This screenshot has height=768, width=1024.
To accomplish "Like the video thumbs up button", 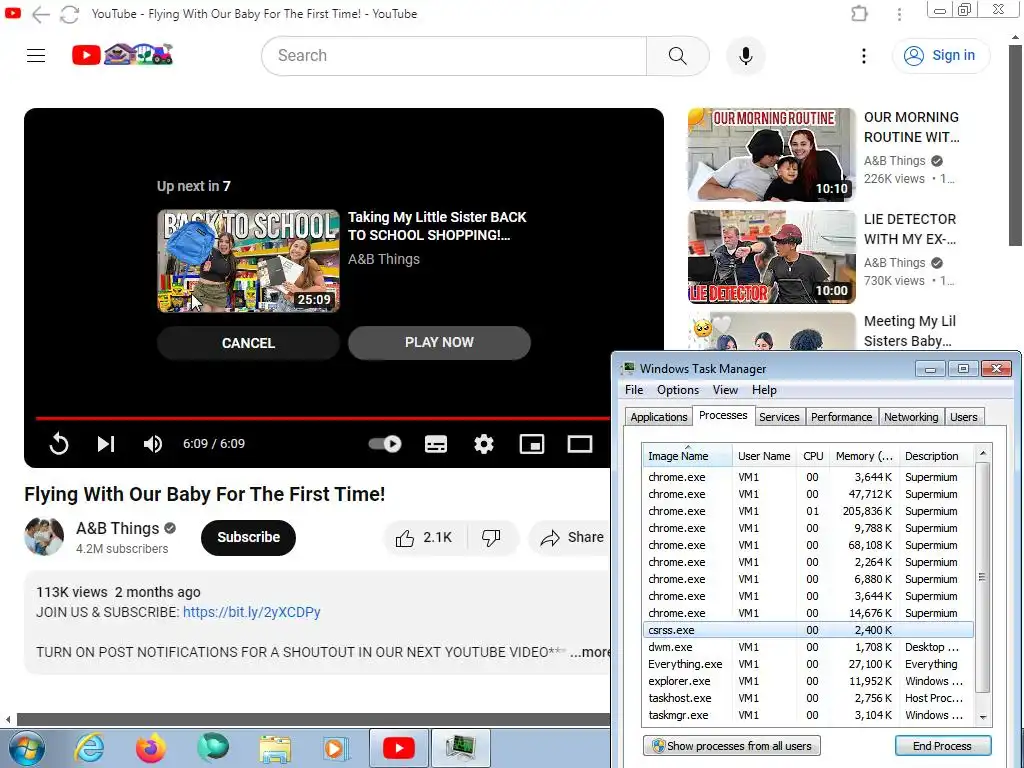I will click(424, 537).
